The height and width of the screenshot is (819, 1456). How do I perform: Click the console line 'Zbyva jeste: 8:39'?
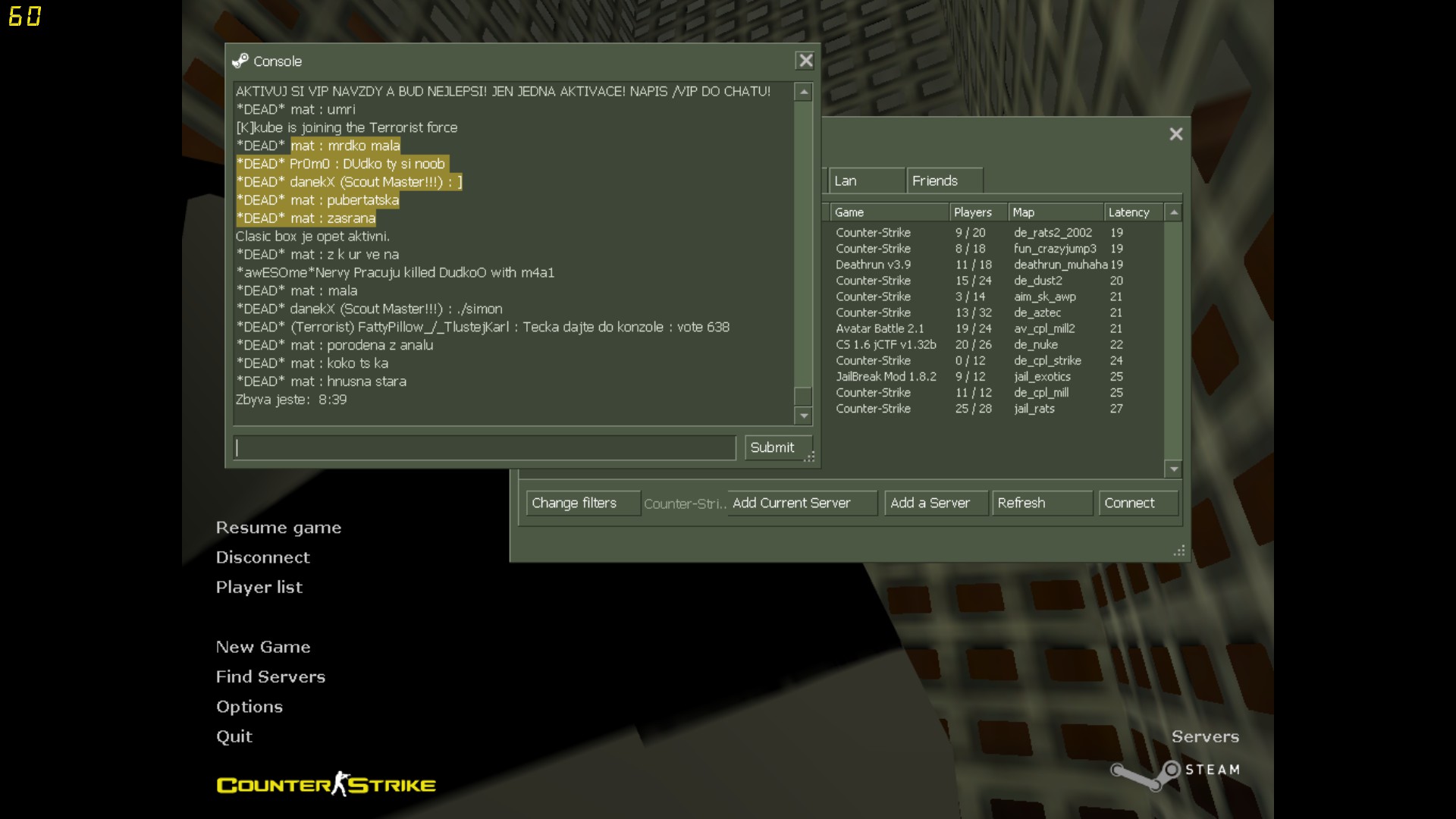tap(291, 400)
